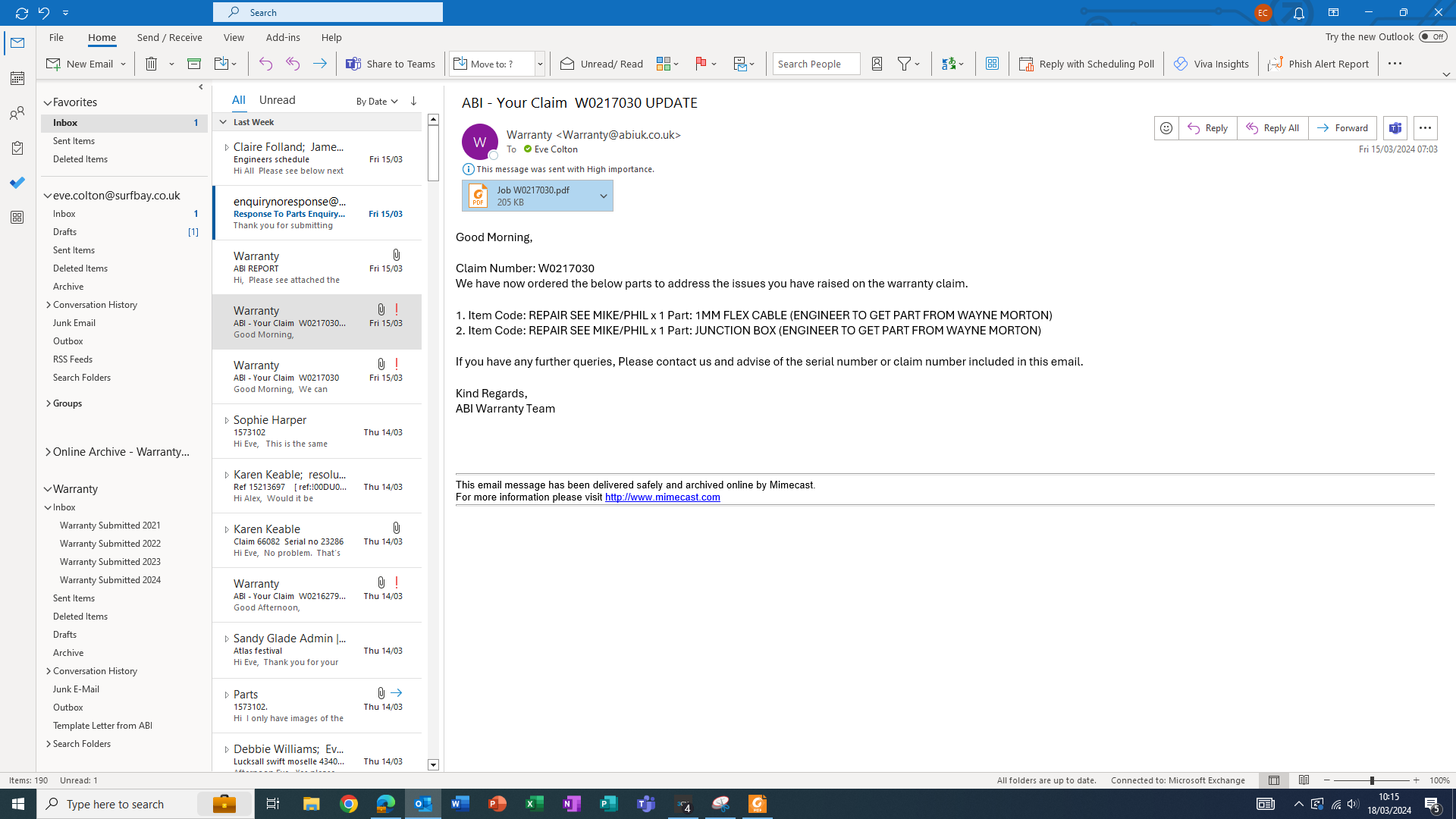Open the mimecast.com link
The width and height of the screenshot is (1456, 819).
662,497
